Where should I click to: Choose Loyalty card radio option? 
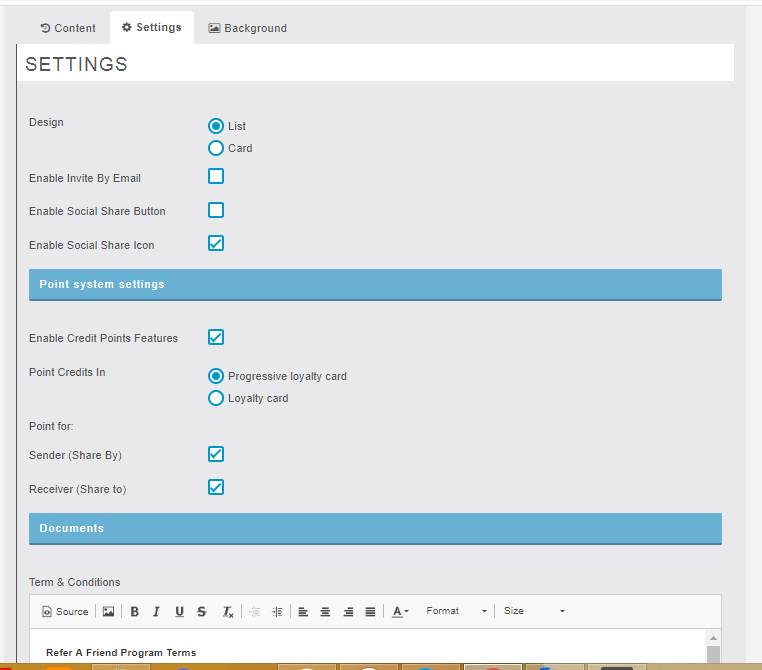pyautogui.click(x=216, y=398)
